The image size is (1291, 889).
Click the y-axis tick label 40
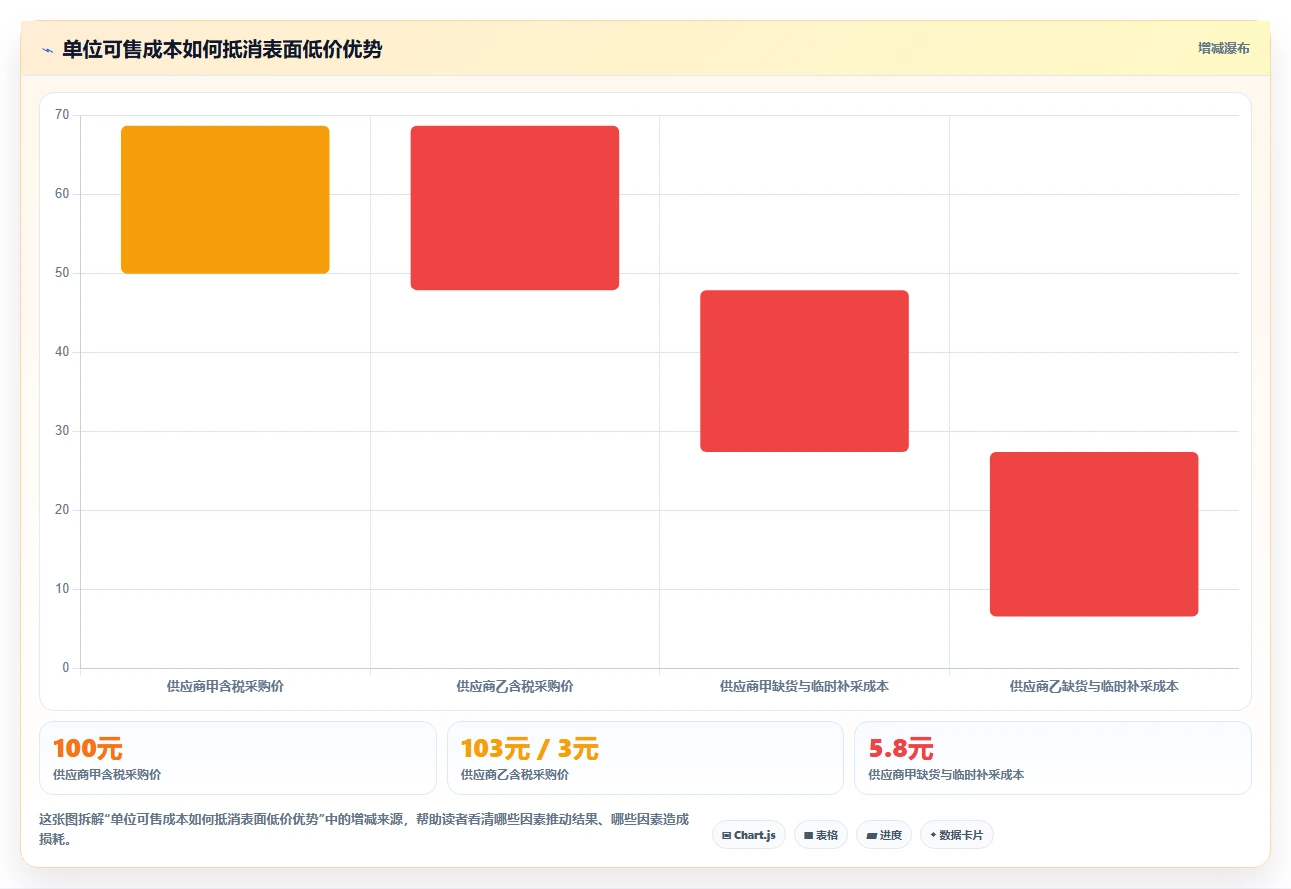(x=62, y=352)
